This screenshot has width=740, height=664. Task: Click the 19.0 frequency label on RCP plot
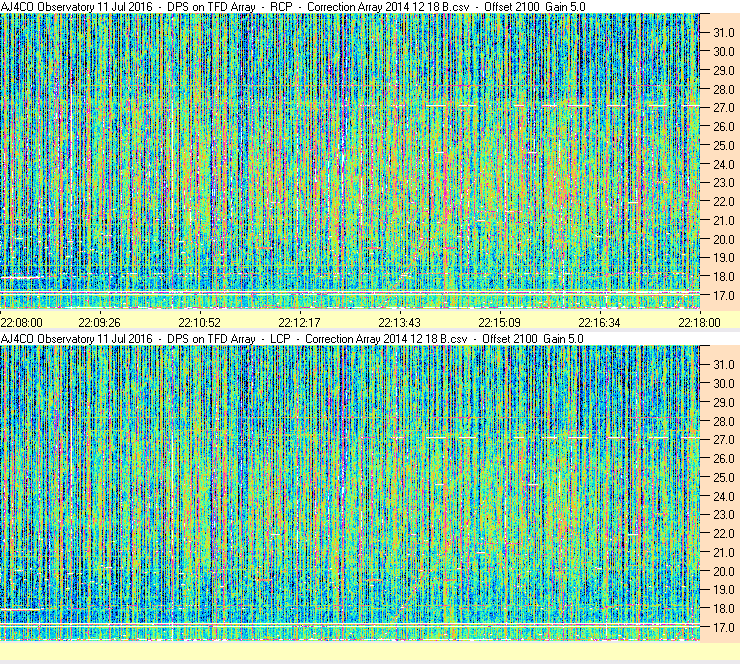tap(724, 258)
